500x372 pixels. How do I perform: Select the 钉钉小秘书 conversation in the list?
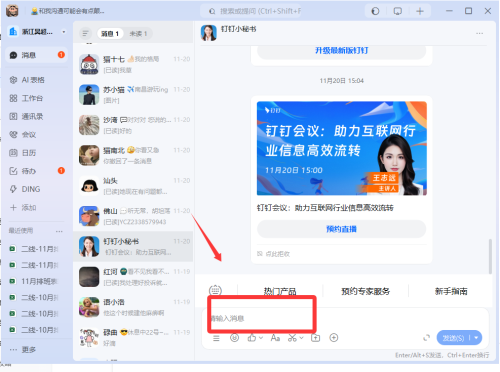click(133, 246)
